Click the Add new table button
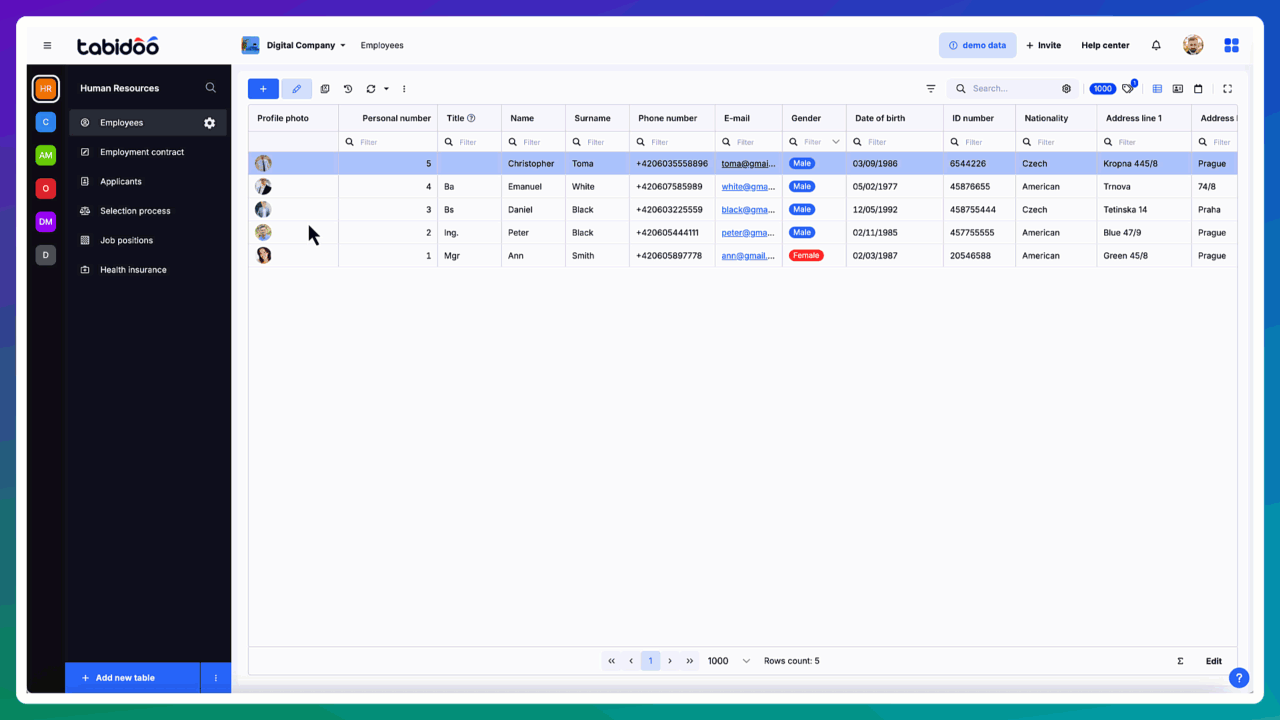This screenshot has width=1280, height=720. click(x=132, y=678)
